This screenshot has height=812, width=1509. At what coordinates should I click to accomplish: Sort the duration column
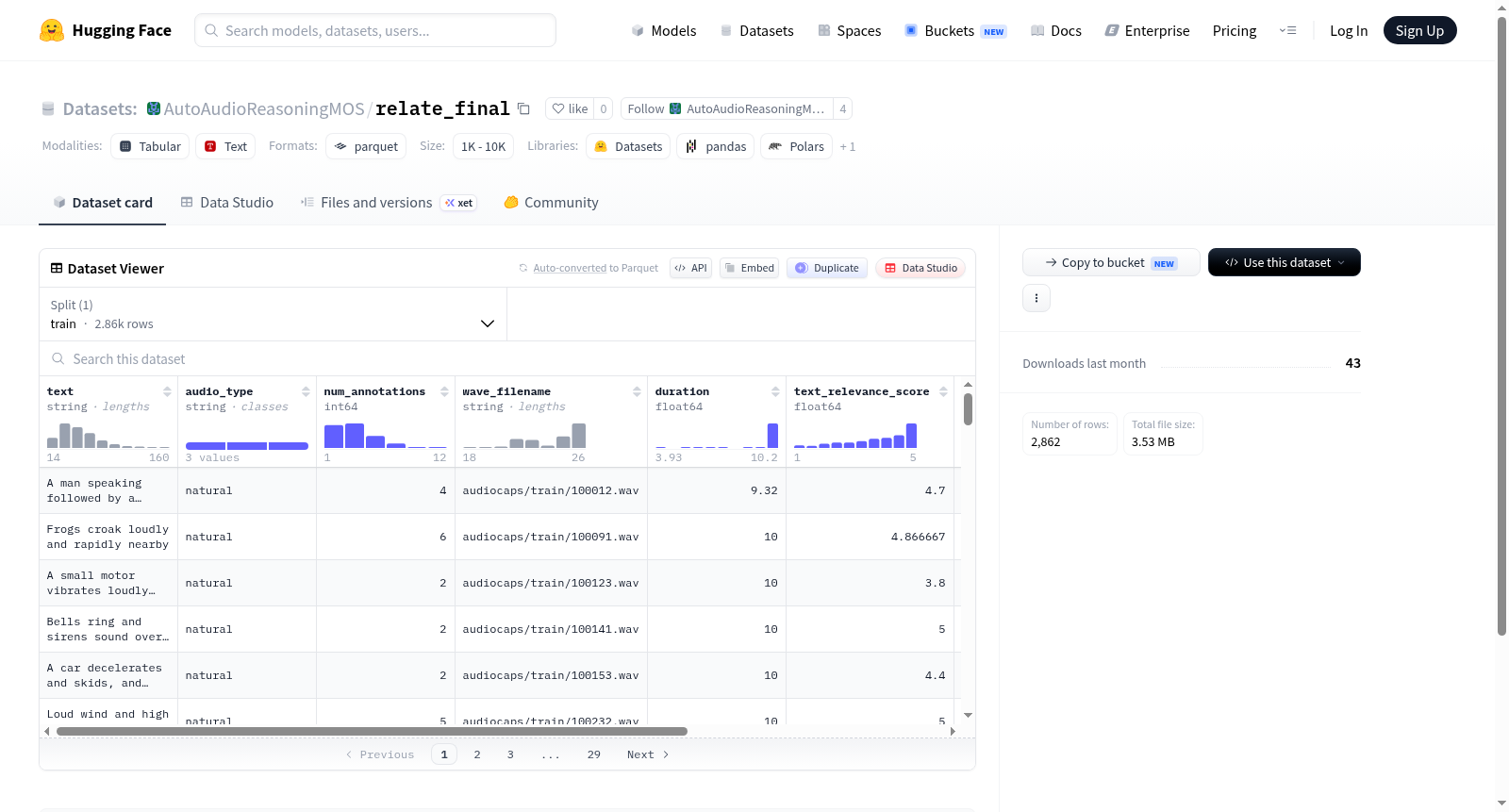pos(775,391)
